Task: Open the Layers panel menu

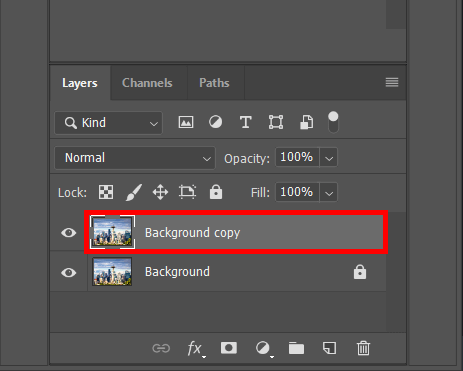Action: point(392,82)
